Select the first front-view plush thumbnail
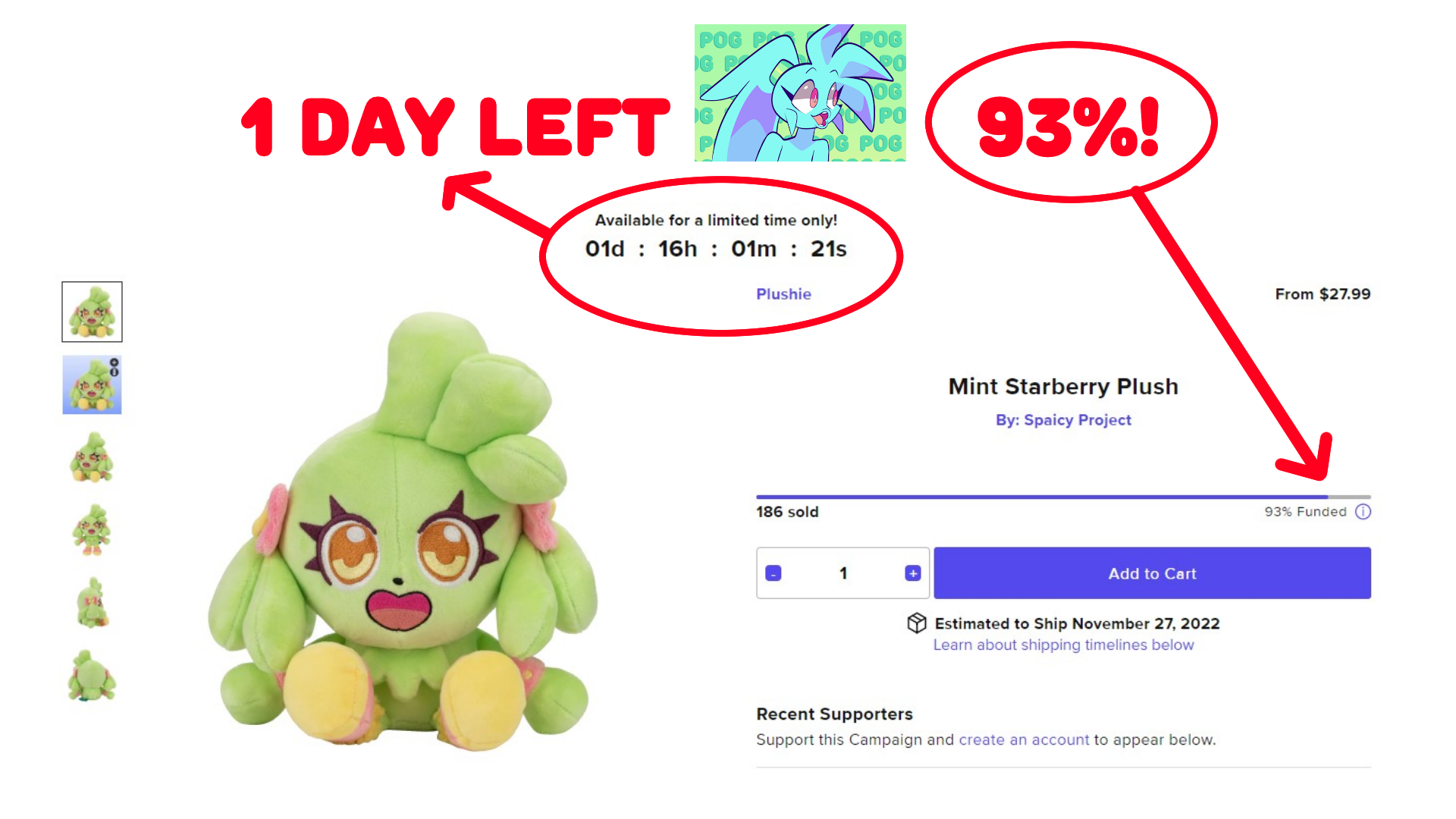The image size is (1456, 819). point(92,312)
